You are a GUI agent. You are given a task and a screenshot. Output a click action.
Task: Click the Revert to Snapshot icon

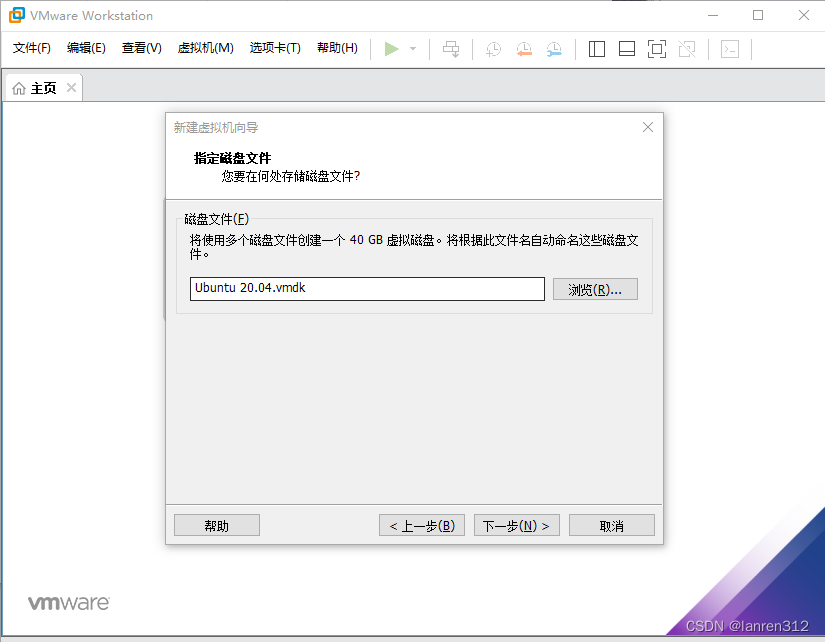[x=524, y=48]
